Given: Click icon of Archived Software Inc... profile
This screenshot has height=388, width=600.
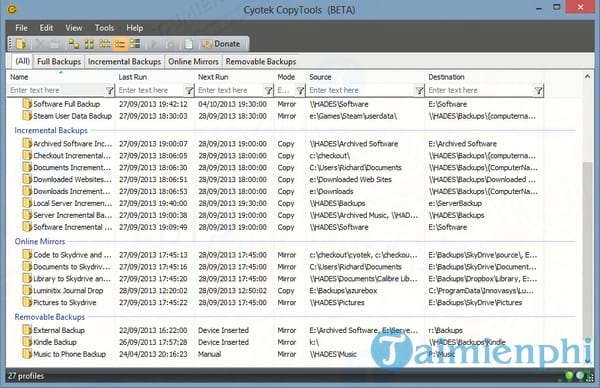Looking at the screenshot, I should point(27,143).
